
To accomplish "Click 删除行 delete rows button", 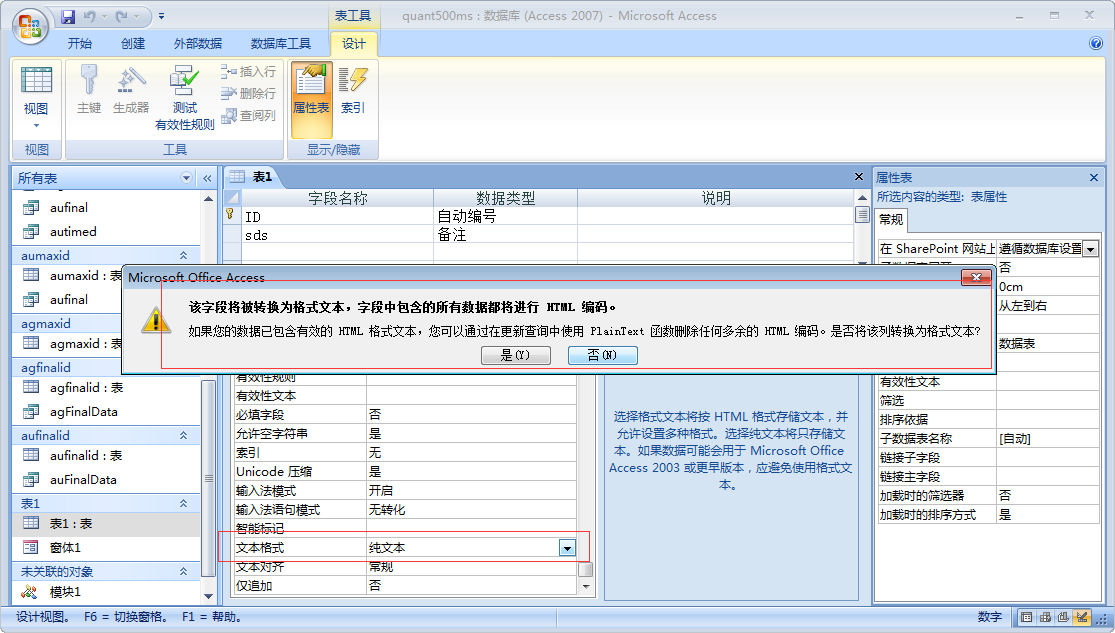I will point(248,93).
